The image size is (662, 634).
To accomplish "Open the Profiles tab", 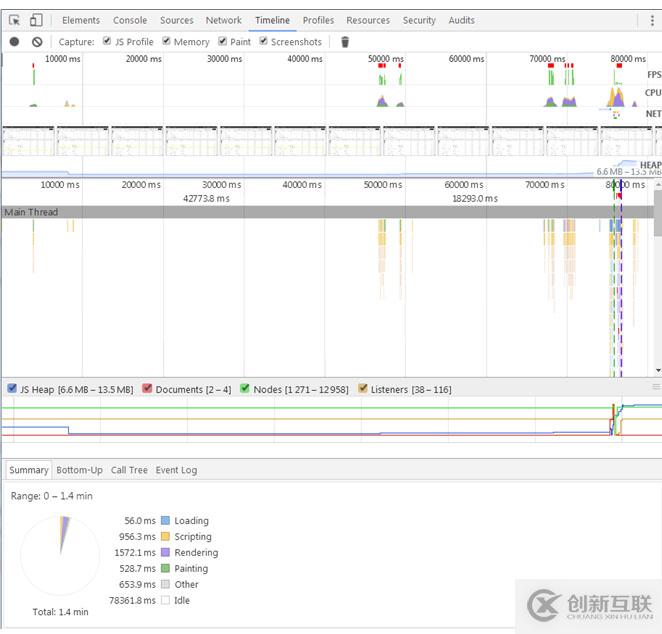I will tap(318, 20).
